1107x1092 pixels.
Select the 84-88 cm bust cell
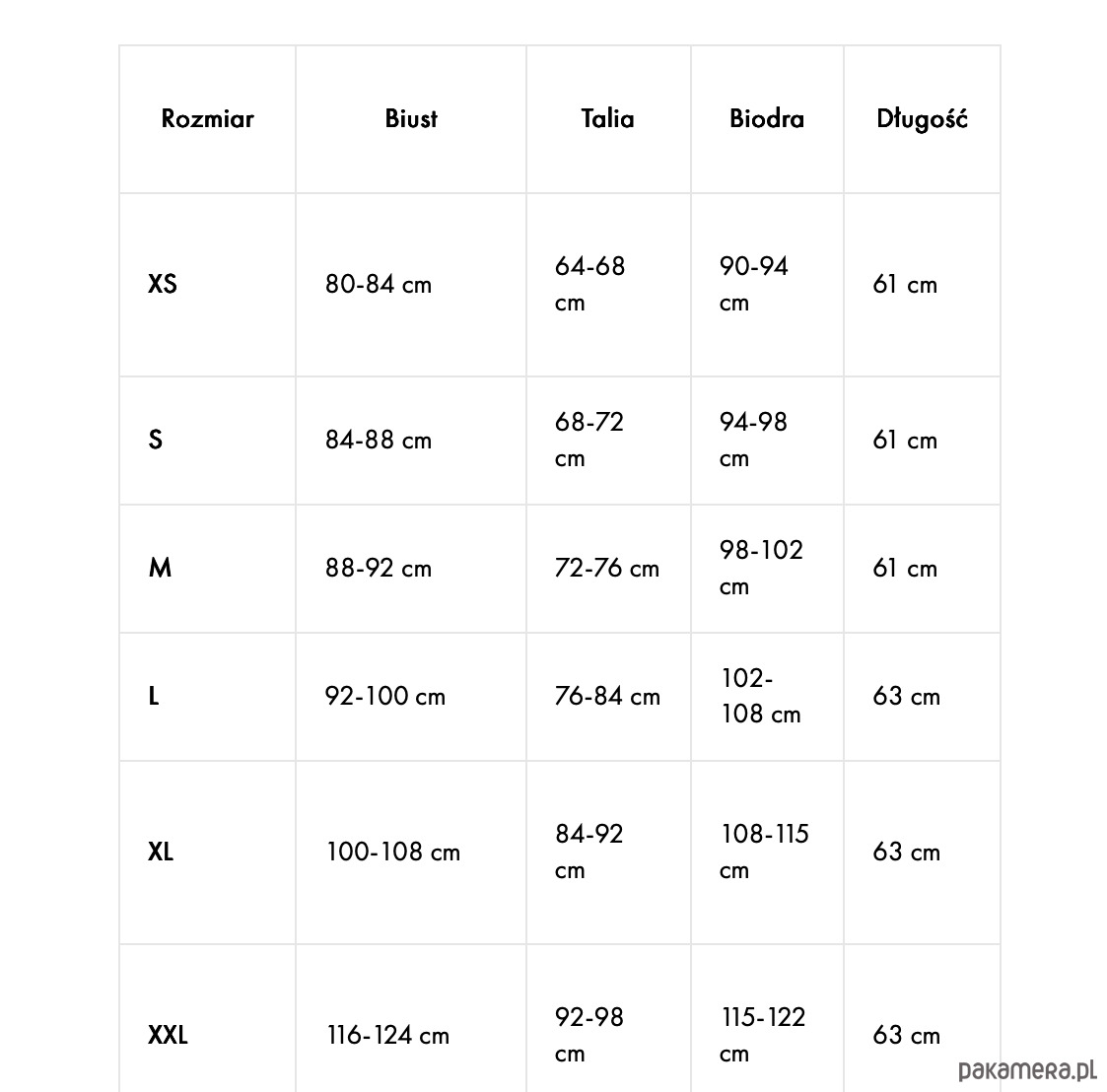[x=379, y=441]
